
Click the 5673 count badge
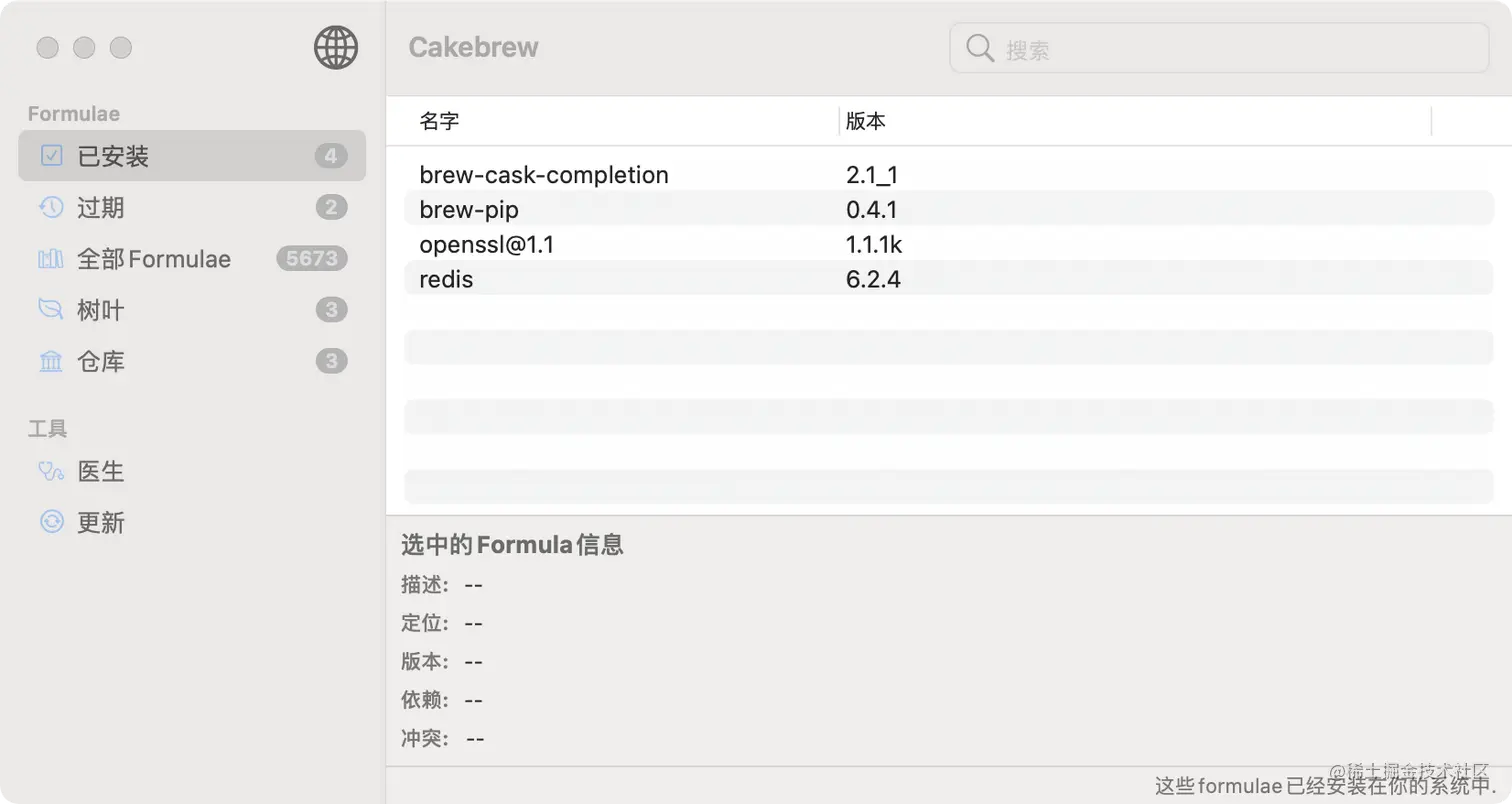[x=311, y=258]
